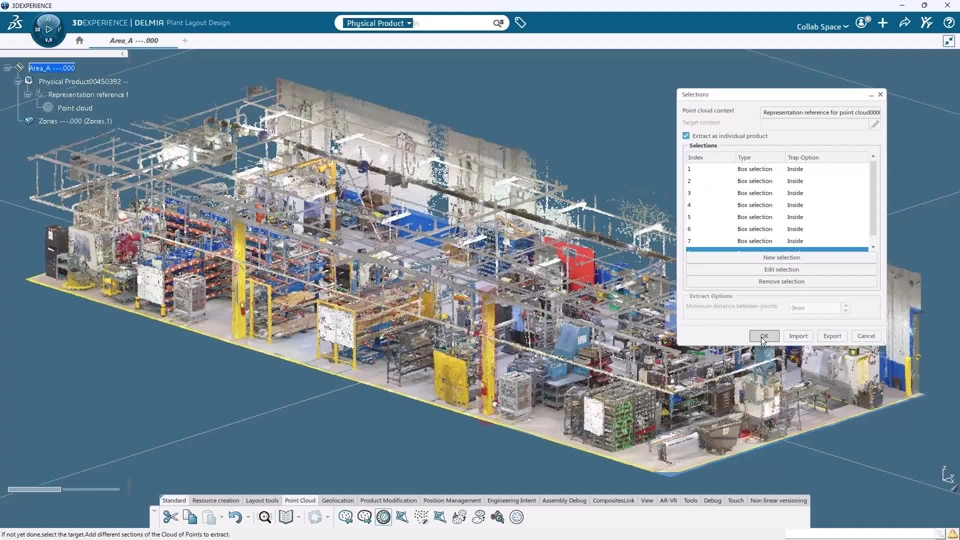
Task: Open the Collab Space dropdown
Action: click(822, 26)
